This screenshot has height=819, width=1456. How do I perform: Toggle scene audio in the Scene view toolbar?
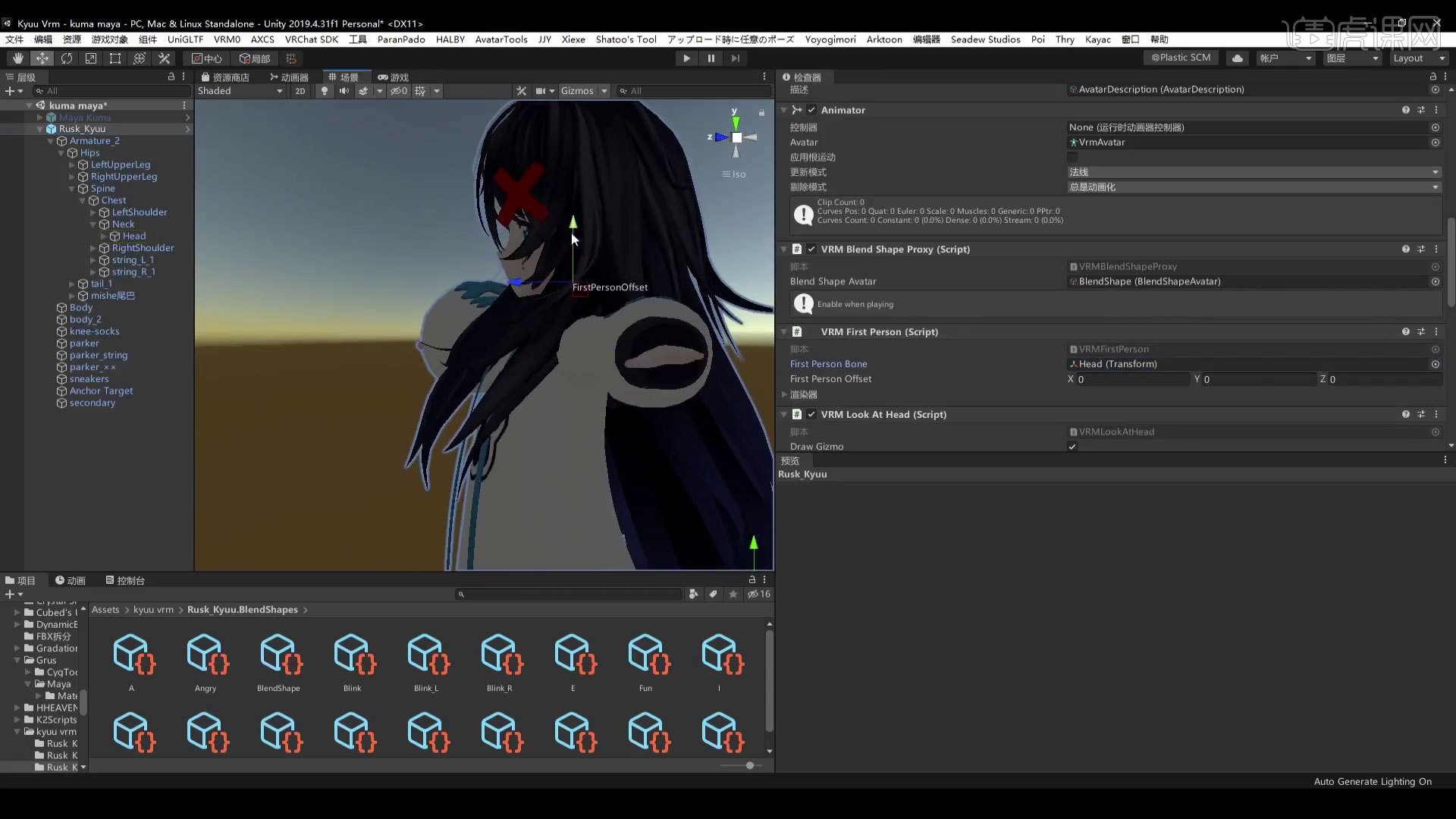pos(344,90)
